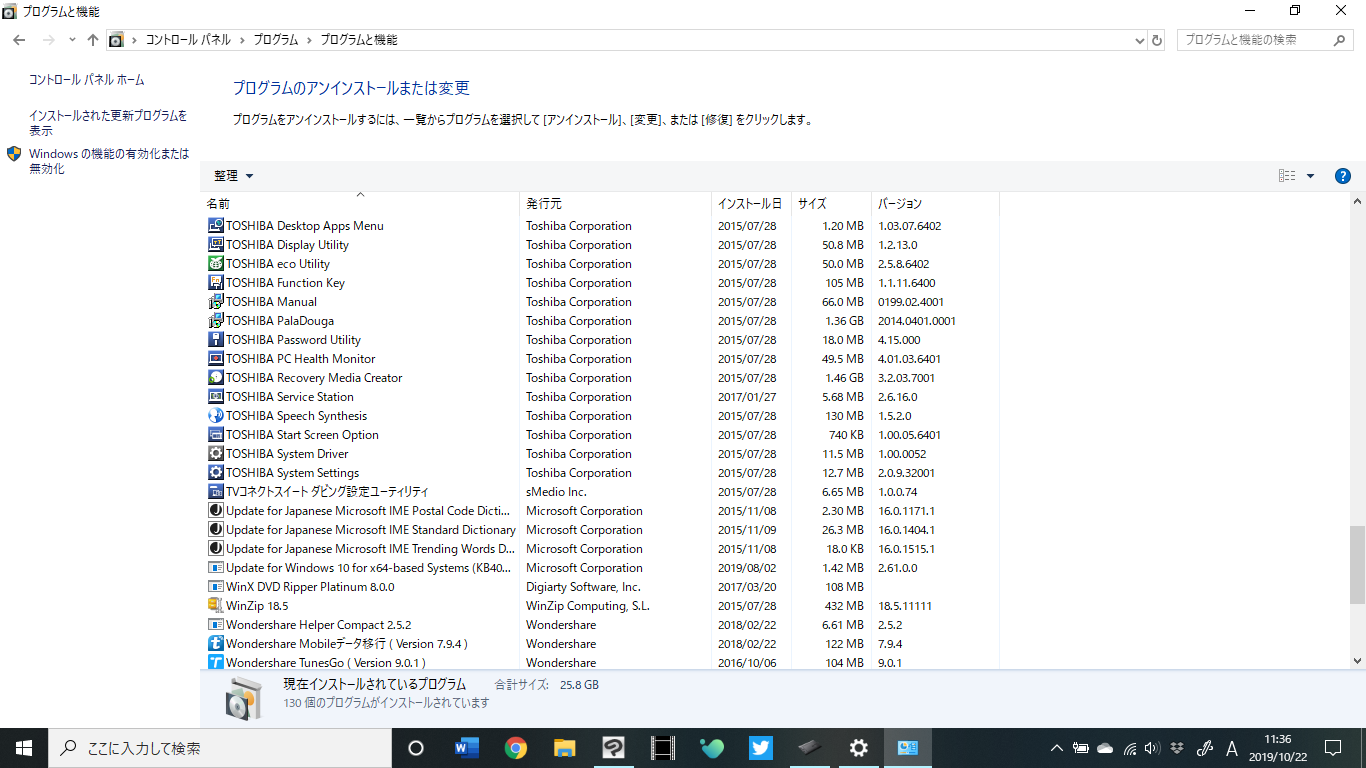This screenshot has width=1366, height=768.
Task: Click the vertical scrollbar thumb
Action: [x=1357, y=565]
